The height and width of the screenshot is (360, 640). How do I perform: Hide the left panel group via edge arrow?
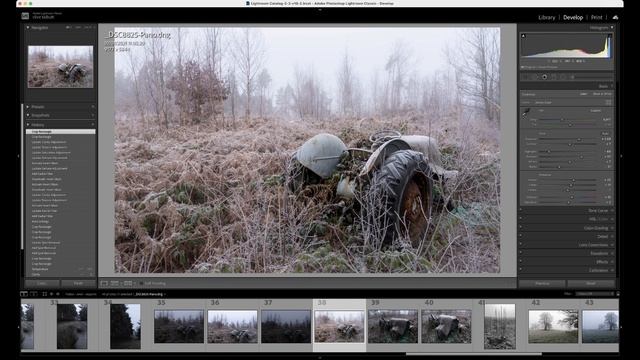18,156
